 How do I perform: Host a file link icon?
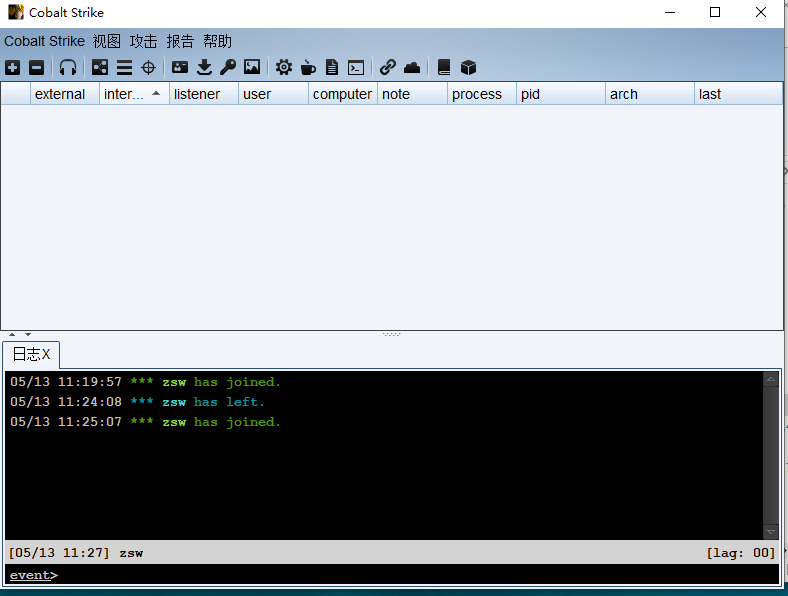pyautogui.click(x=387, y=67)
